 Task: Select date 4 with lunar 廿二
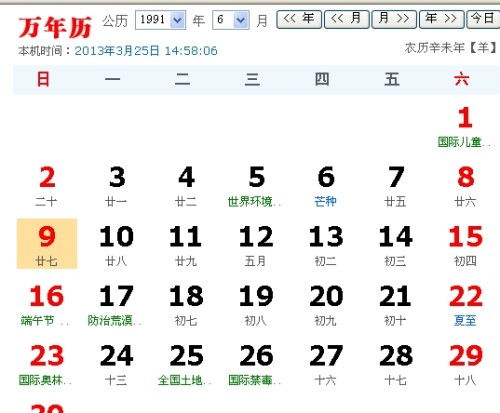[186, 186]
